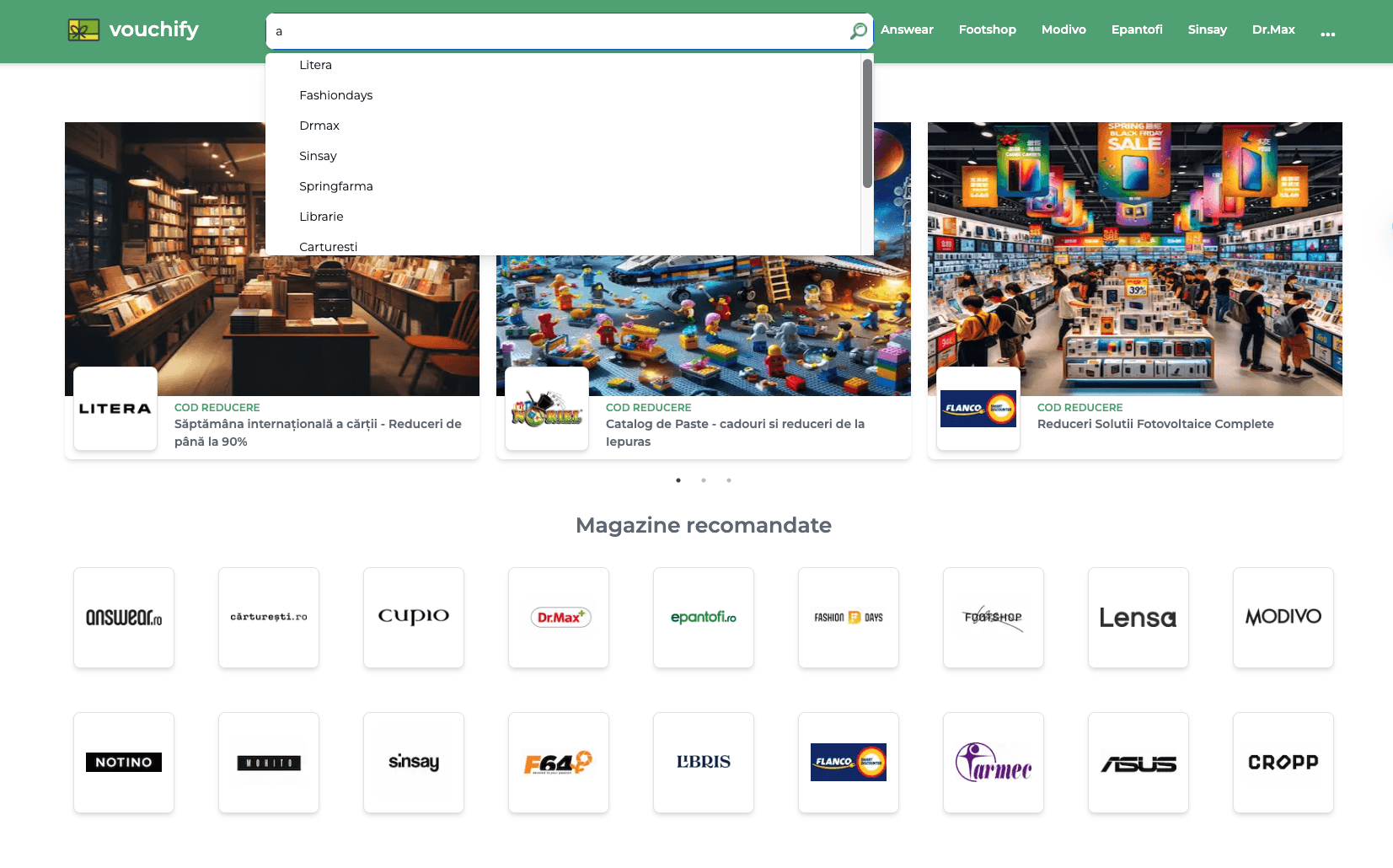Select Springfarma from search suggestions
This screenshot has width=1393, height=868.
563,186
